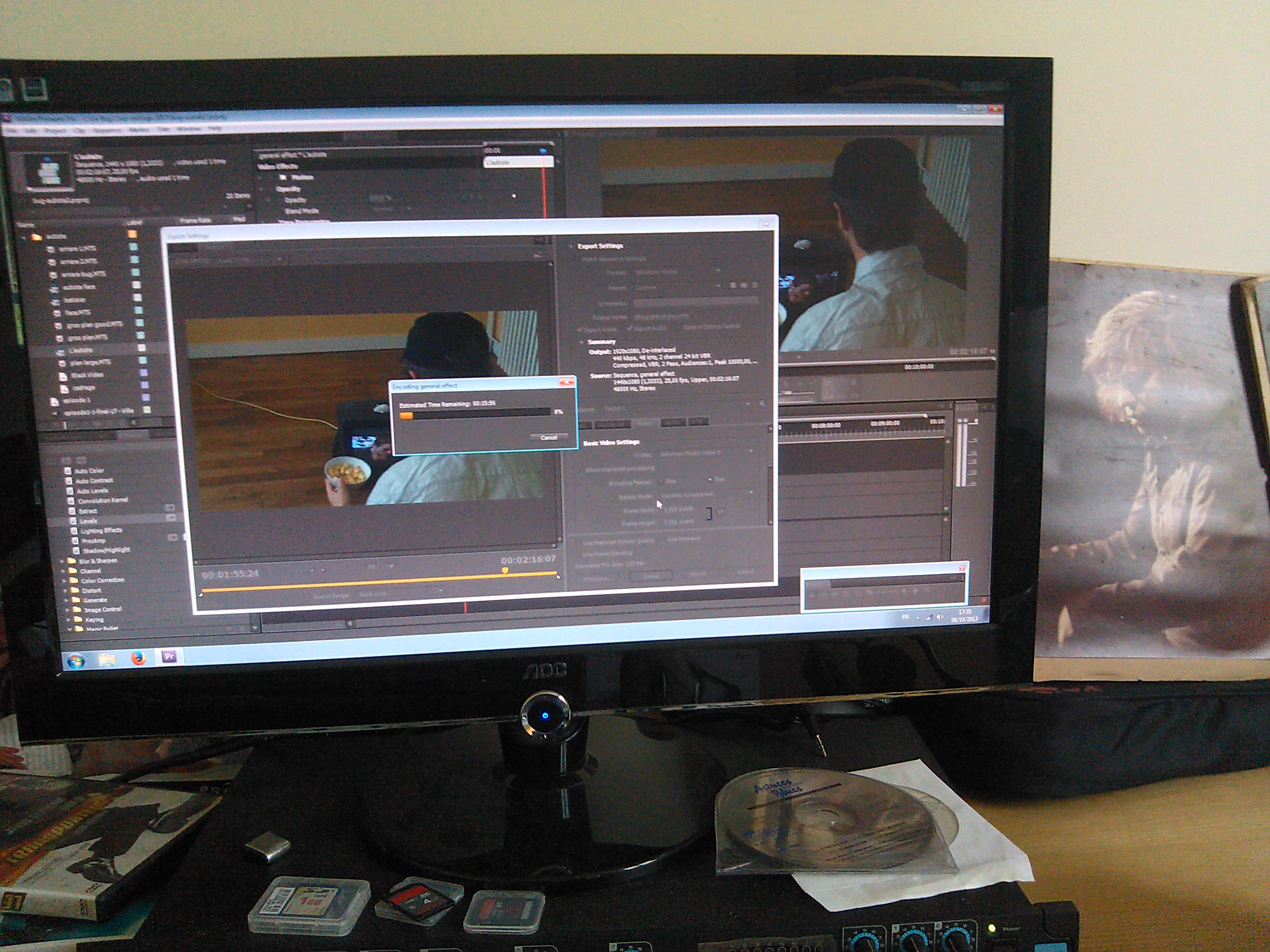The width and height of the screenshot is (1270, 952).
Task: Select the Auto Color effect
Action: (x=89, y=471)
